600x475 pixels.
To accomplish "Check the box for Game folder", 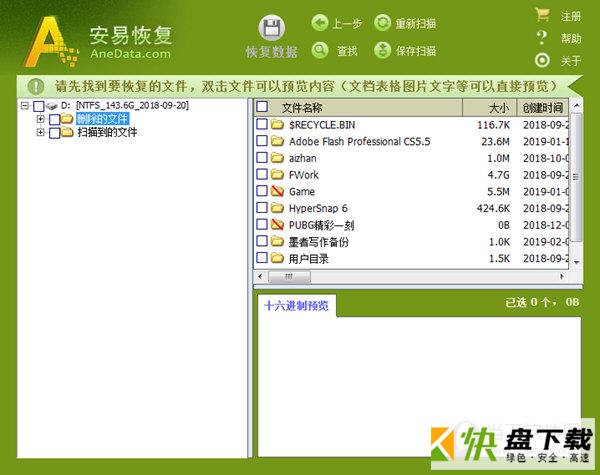I will [x=262, y=191].
